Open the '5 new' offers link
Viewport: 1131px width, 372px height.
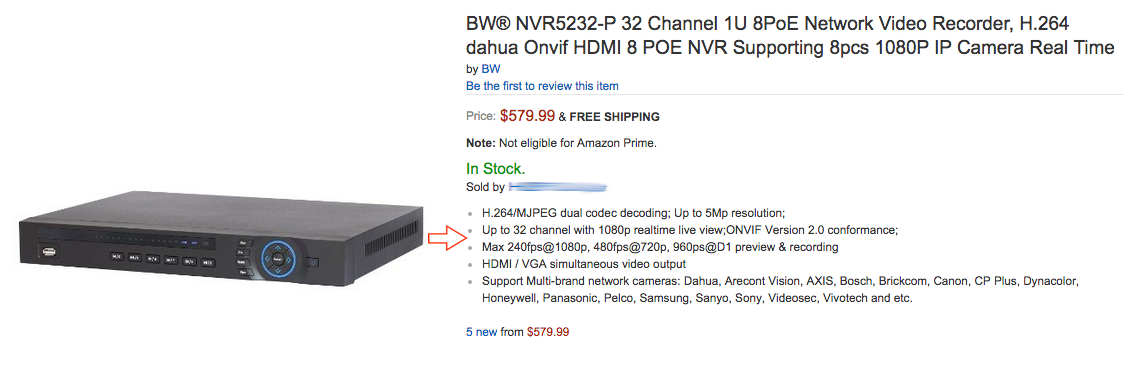click(x=481, y=332)
